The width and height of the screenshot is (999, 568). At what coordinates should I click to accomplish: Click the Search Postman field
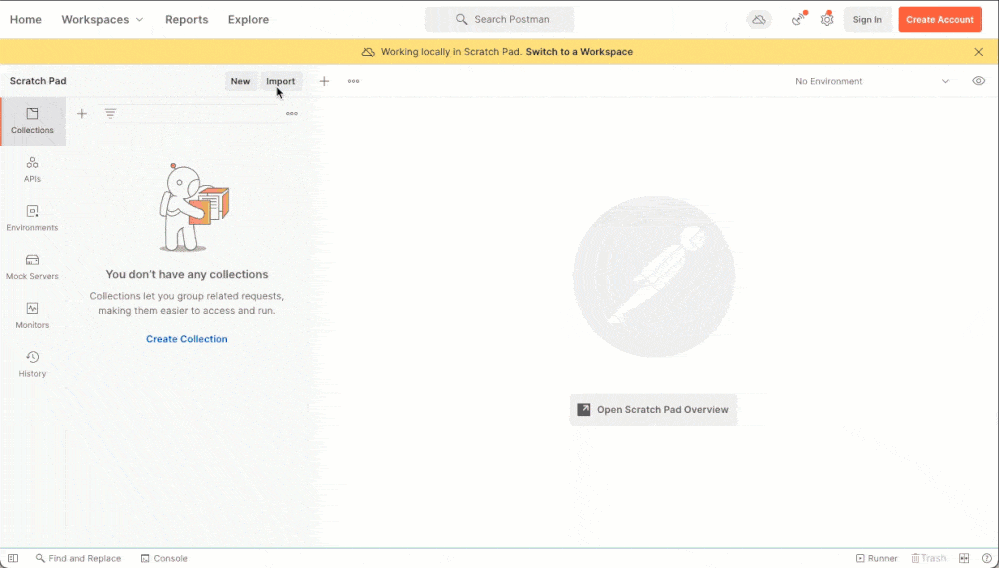tap(500, 20)
